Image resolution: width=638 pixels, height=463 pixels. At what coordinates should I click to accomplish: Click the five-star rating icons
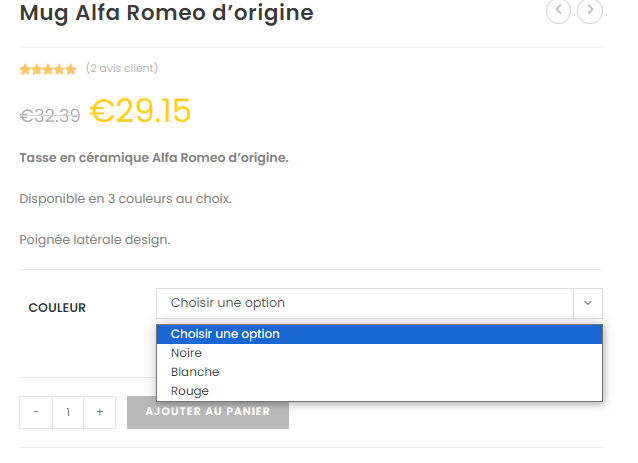[x=48, y=69]
